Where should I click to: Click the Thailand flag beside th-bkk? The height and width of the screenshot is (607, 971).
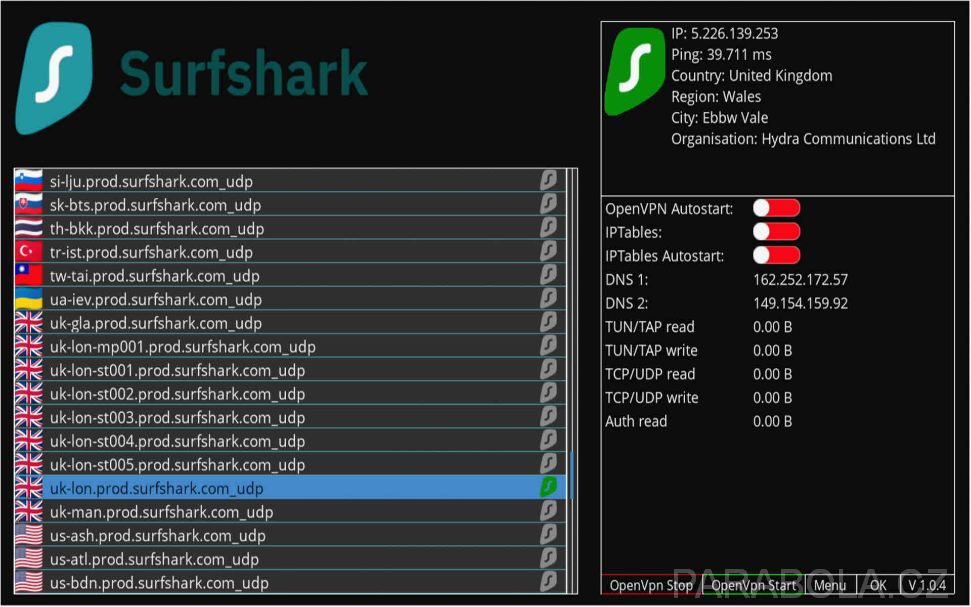coord(28,228)
